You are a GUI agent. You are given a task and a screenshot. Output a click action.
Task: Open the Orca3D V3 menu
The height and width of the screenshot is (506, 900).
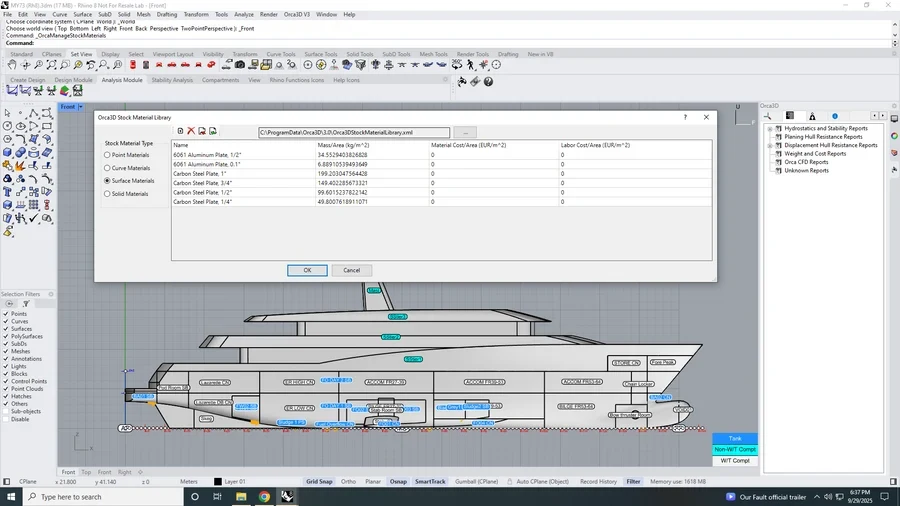(x=296, y=14)
